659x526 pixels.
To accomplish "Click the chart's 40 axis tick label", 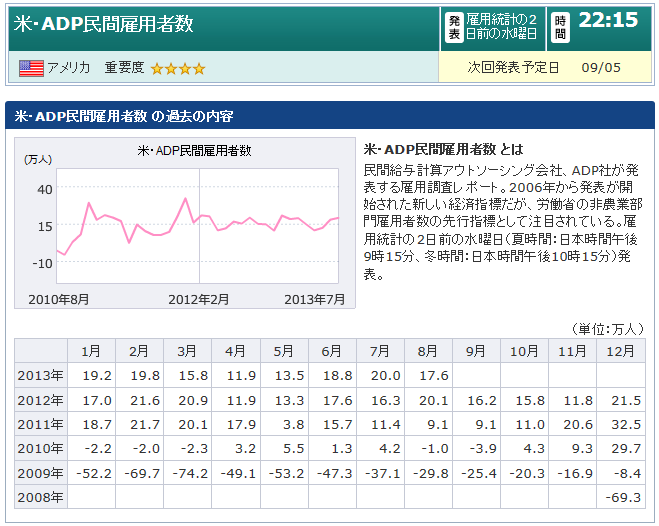I will (45, 189).
